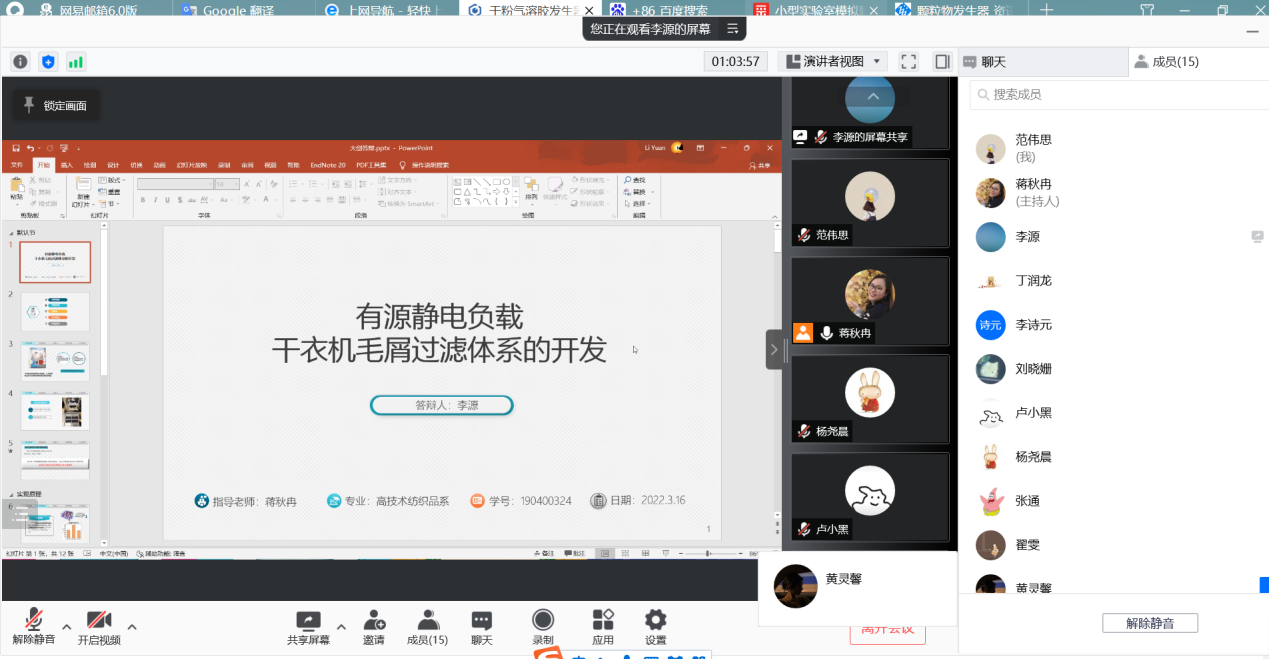This screenshot has width=1269, height=659.
Task: Select member 李源 in the members list
Action: [x=1027, y=237]
